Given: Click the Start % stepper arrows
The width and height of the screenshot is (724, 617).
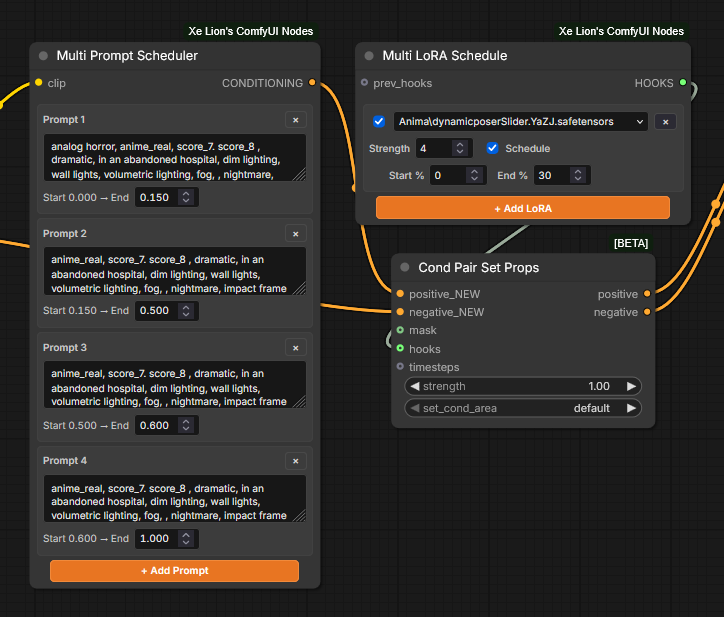Looking at the screenshot, I should [x=474, y=175].
